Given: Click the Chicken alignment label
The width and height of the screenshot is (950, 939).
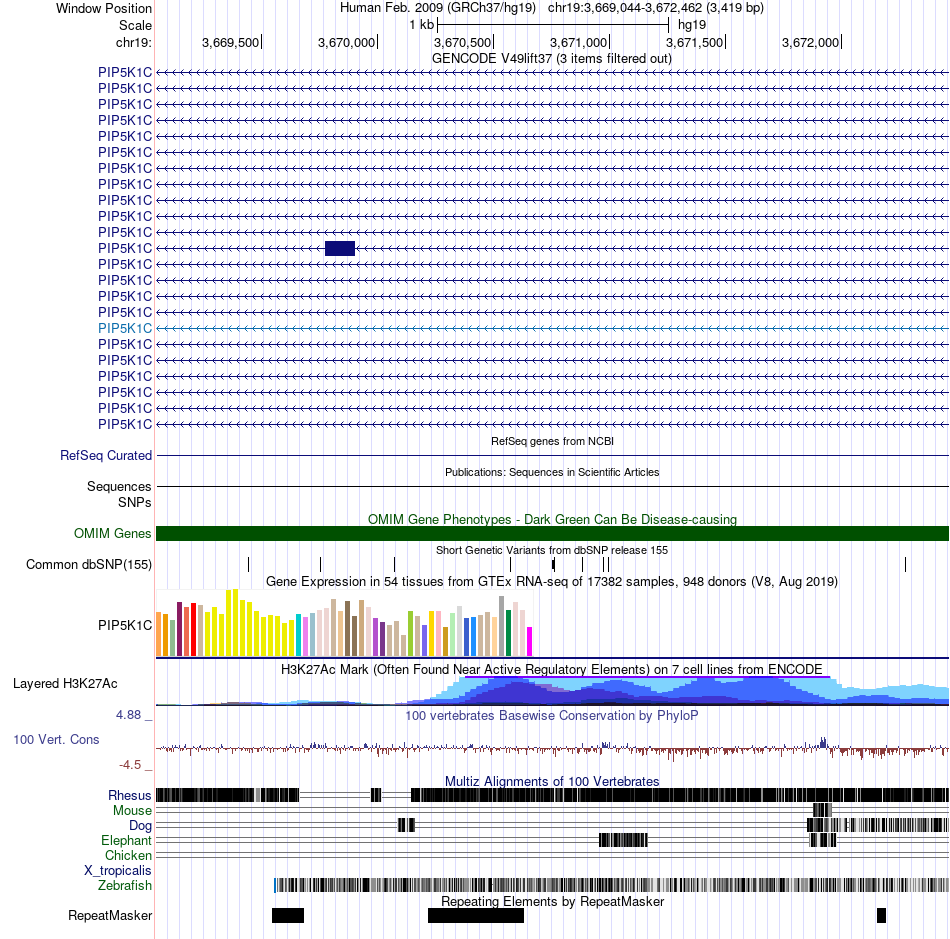Looking at the screenshot, I should click(128, 855).
